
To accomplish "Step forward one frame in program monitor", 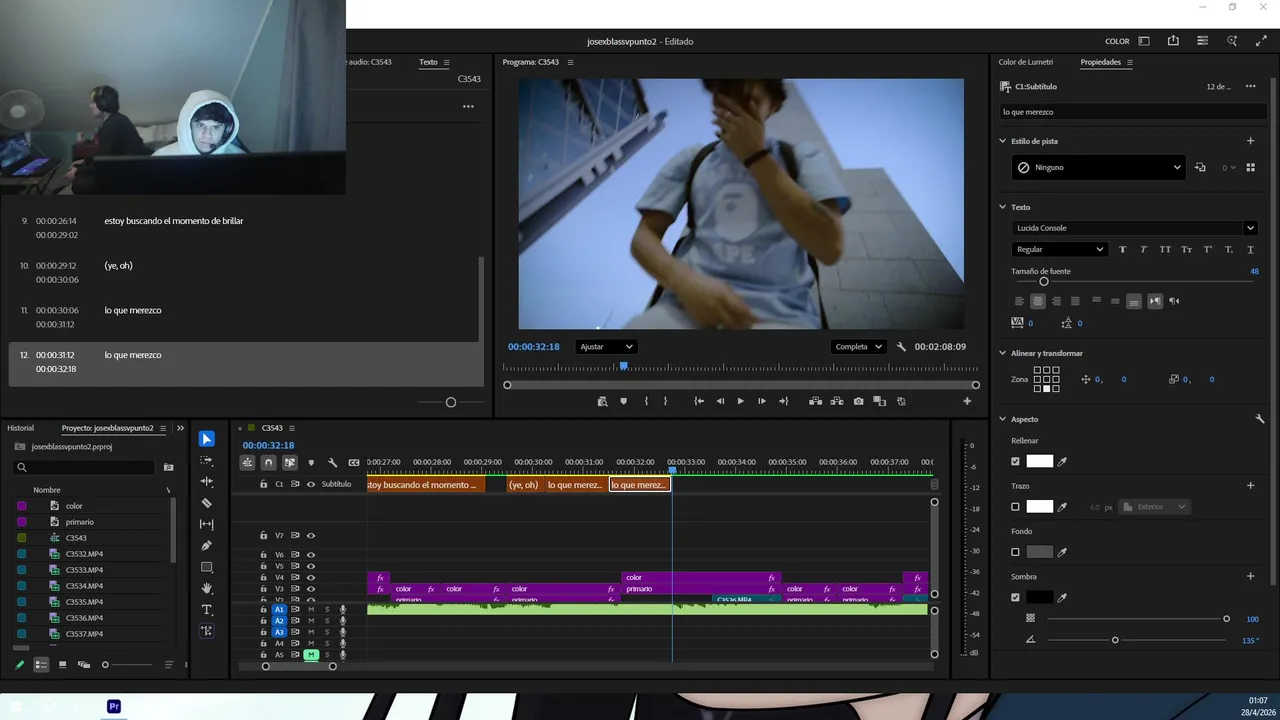I will (761, 401).
